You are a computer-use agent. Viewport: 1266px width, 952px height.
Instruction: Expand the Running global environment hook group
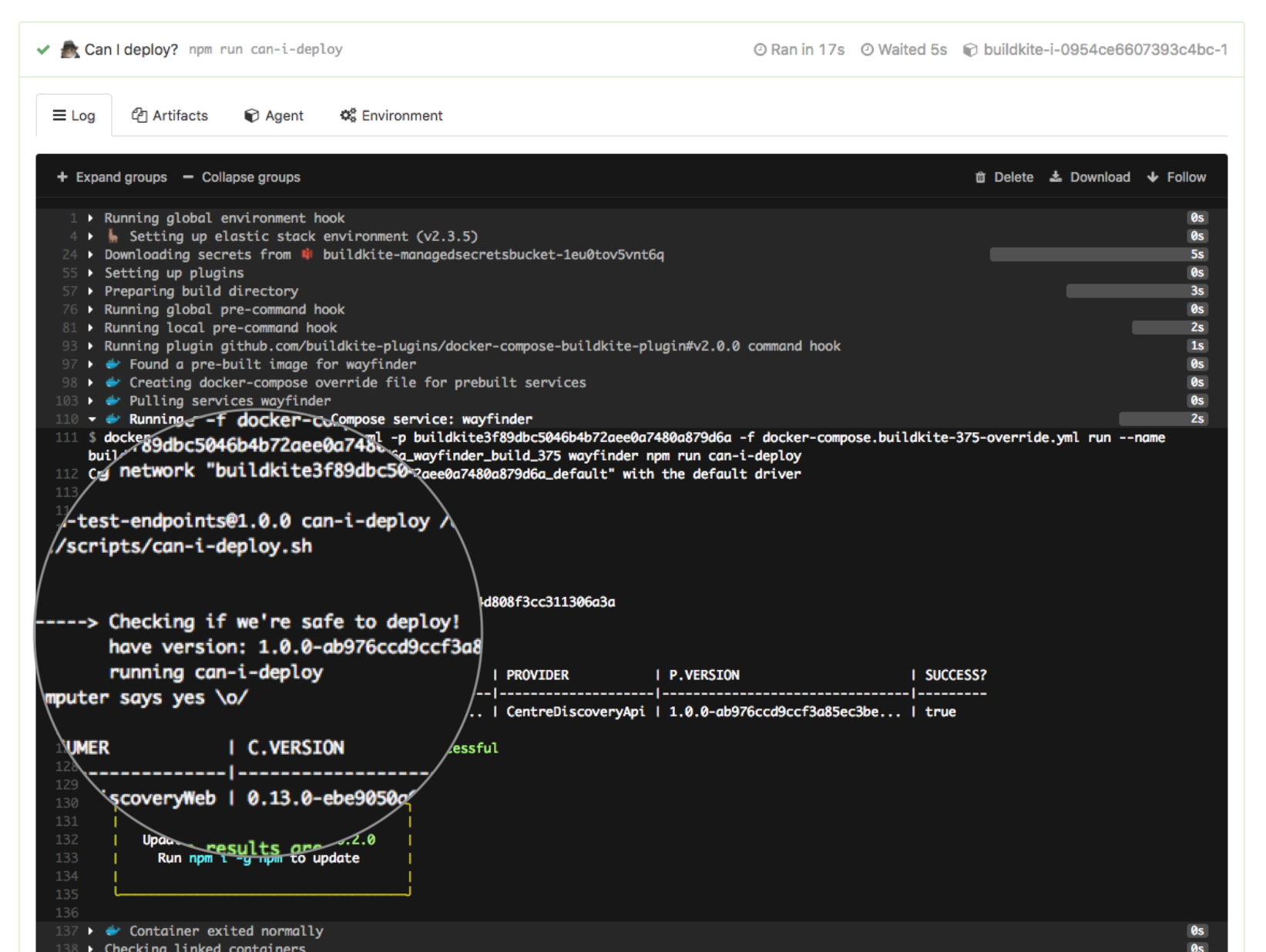click(91, 218)
